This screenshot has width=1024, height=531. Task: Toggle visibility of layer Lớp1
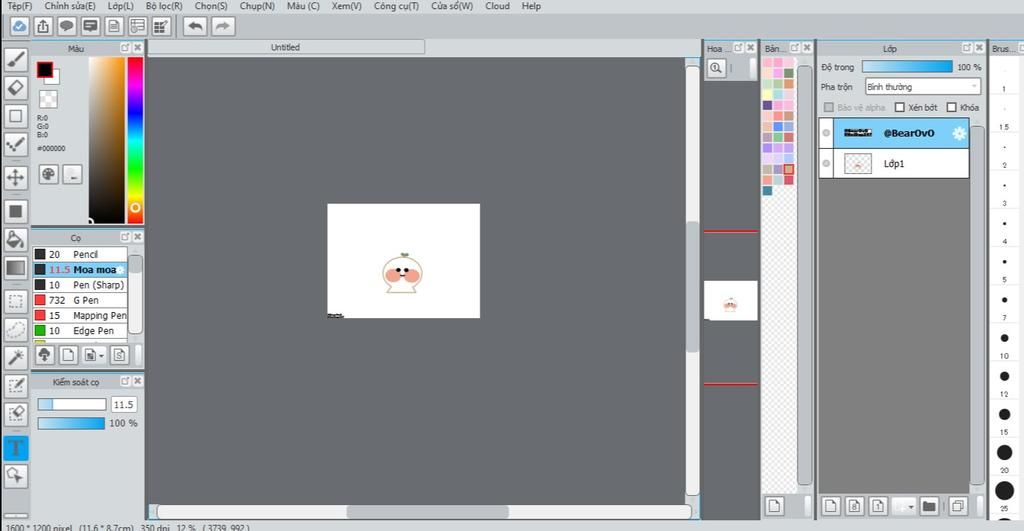point(826,163)
